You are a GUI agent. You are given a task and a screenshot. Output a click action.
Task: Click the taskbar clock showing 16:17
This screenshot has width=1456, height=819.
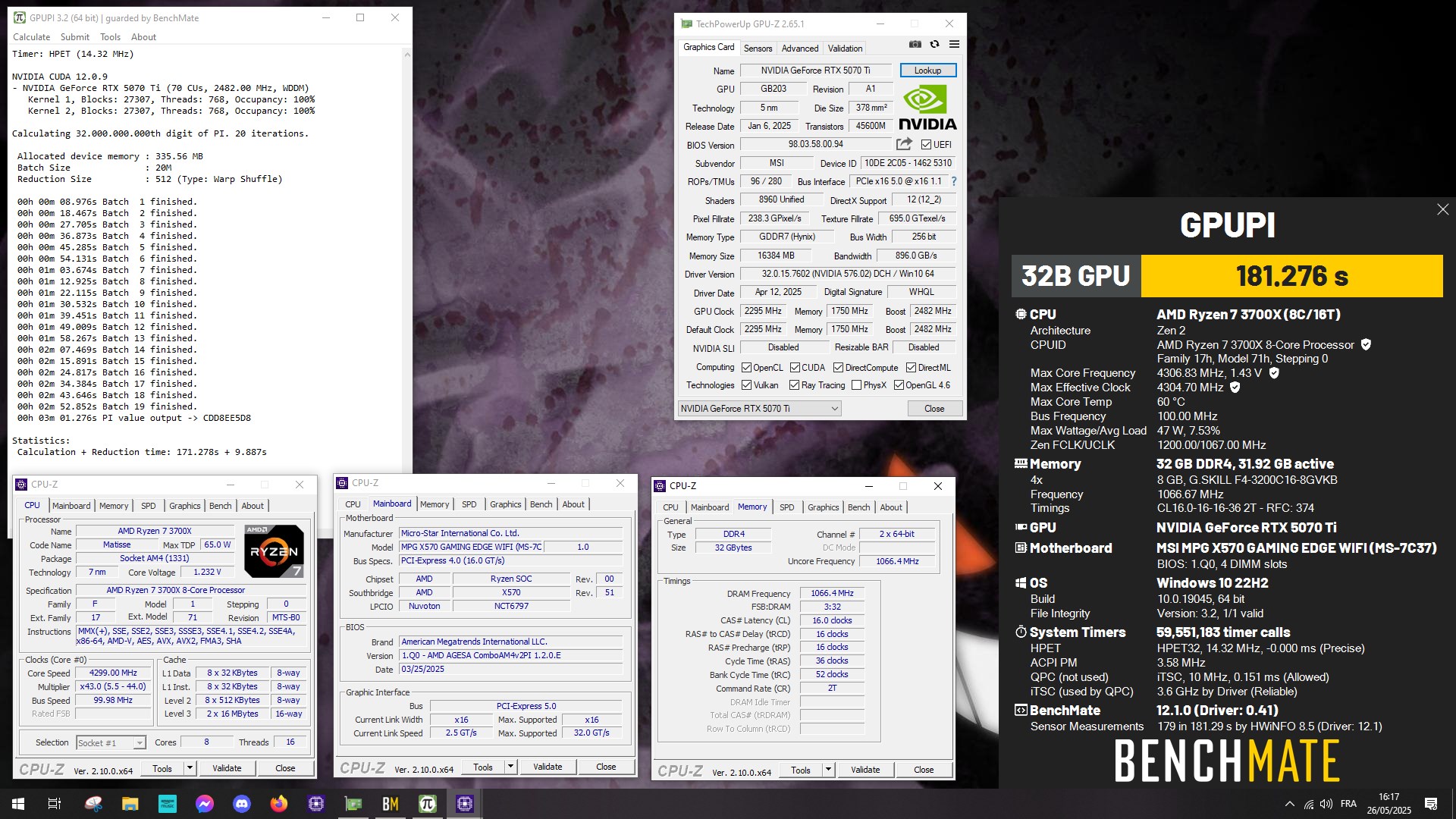[x=1389, y=804]
